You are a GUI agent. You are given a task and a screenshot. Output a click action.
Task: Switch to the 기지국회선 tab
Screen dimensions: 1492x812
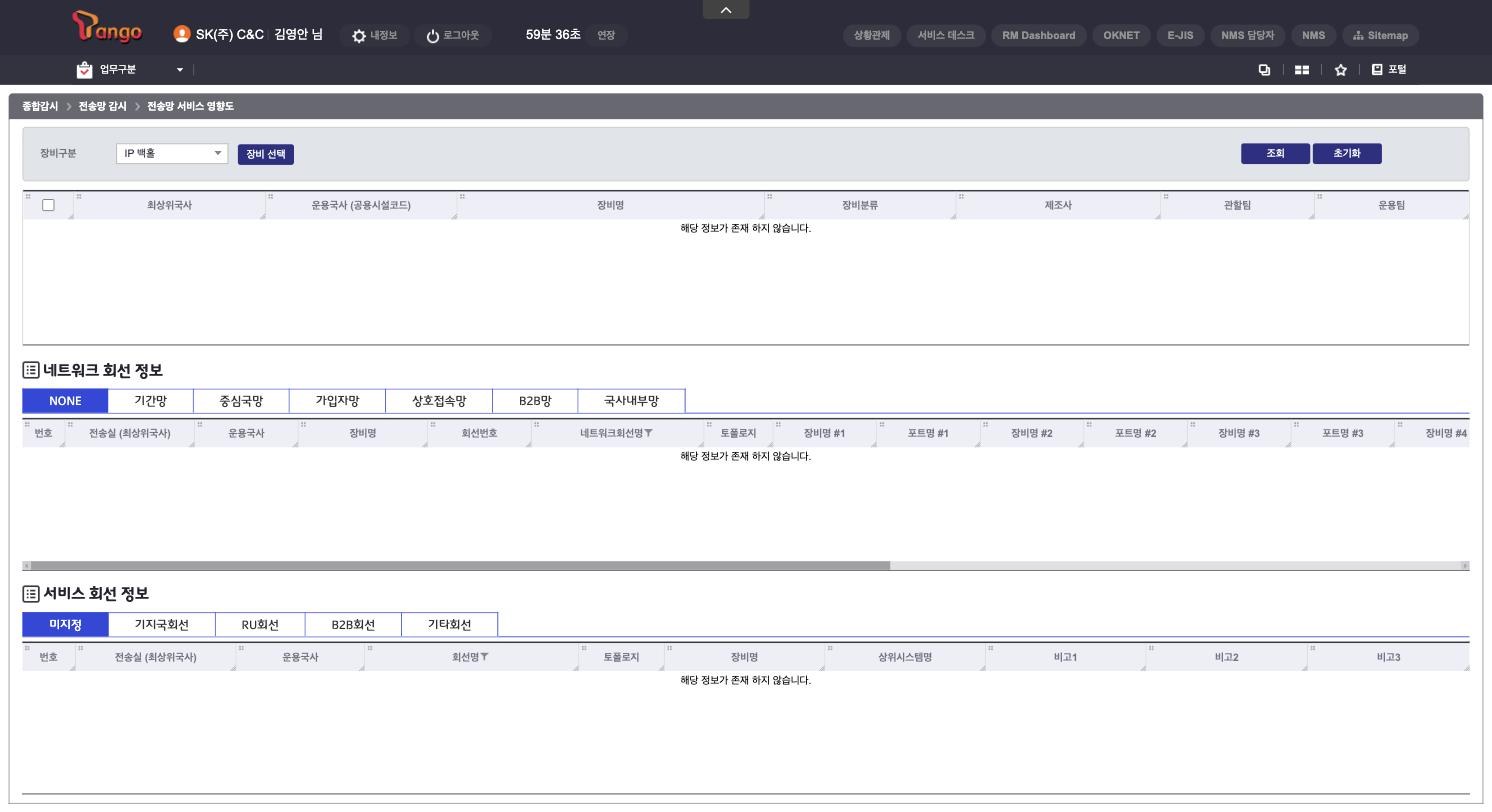click(x=162, y=625)
